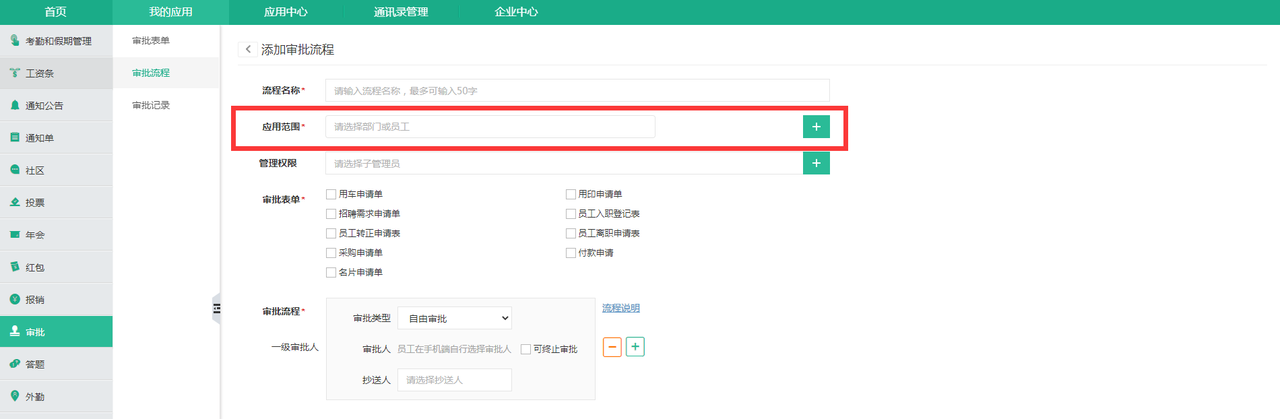The width and height of the screenshot is (1280, 419).
Task: Remove approver level with orange minus button
Action: [612, 346]
